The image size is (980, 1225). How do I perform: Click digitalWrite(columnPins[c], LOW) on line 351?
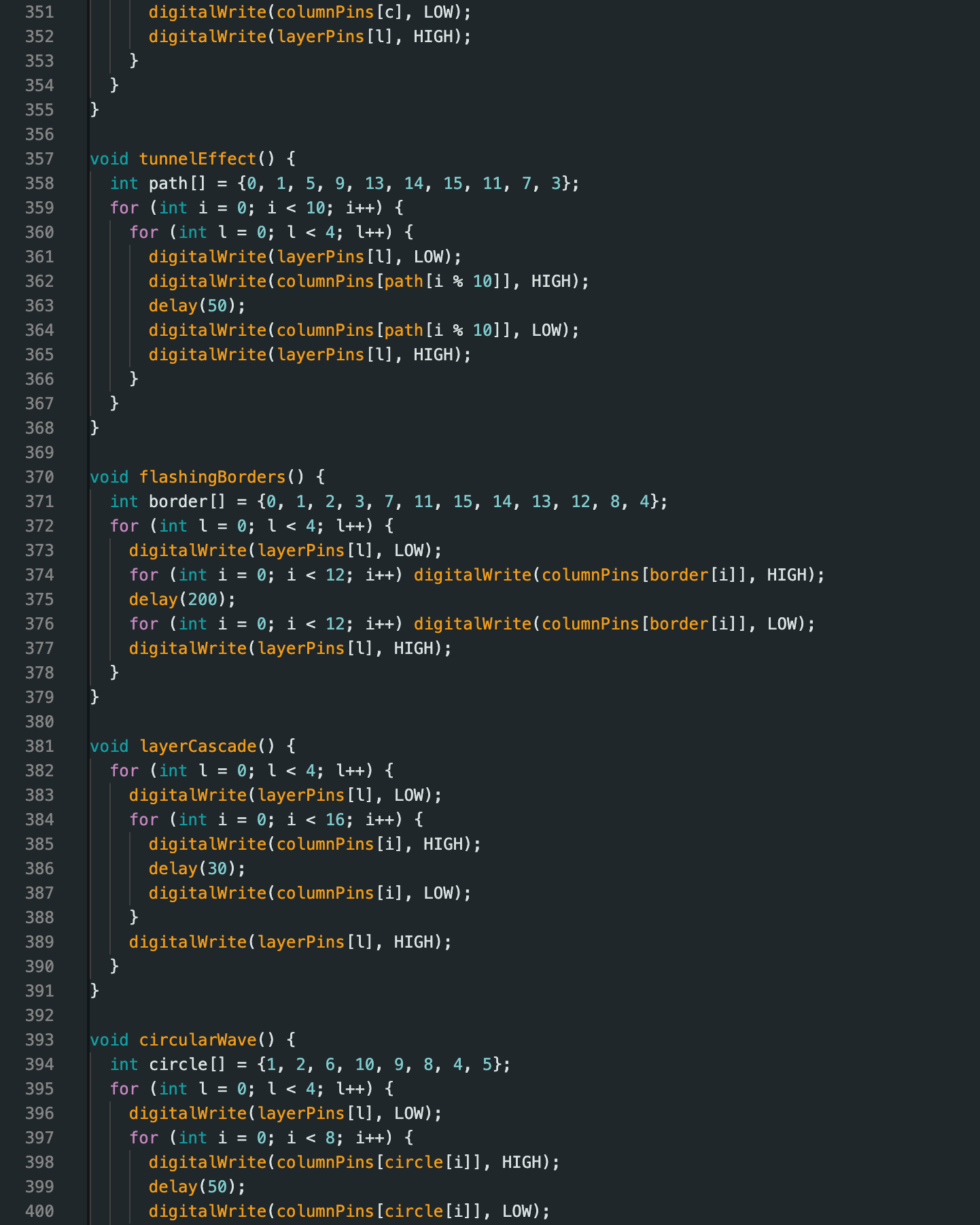310,12
